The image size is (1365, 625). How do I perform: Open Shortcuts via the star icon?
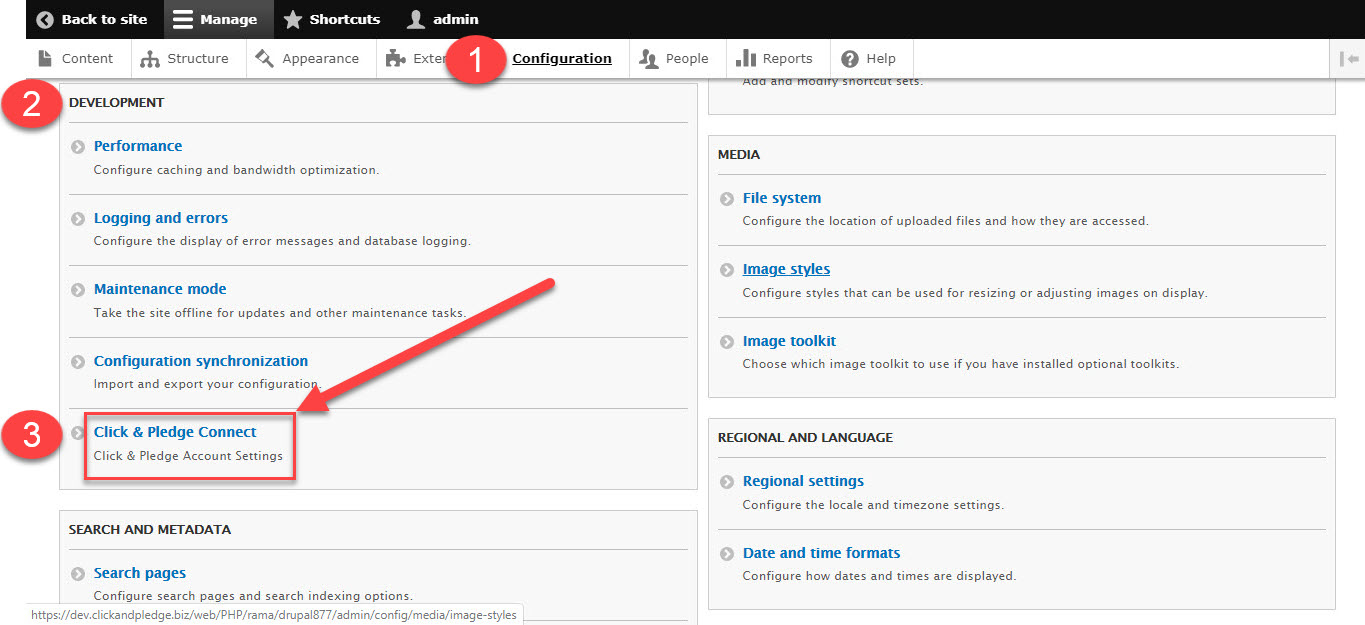coord(292,19)
